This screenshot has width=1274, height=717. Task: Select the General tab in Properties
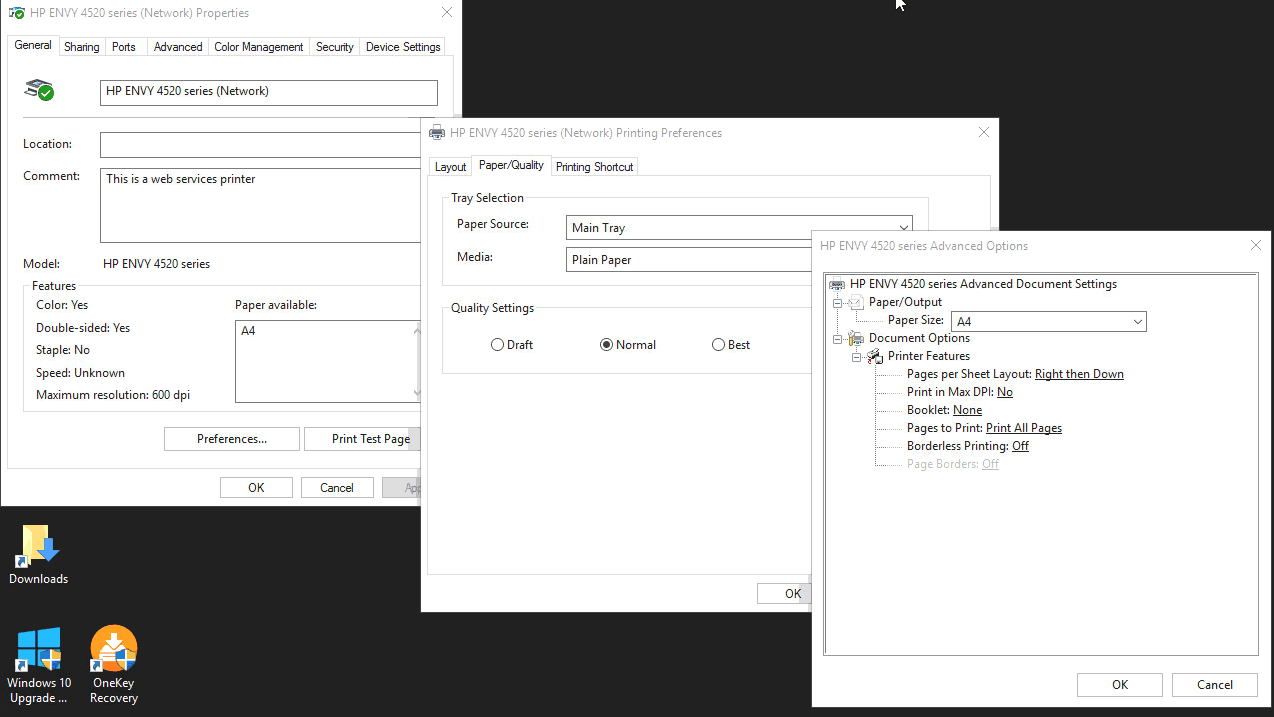33,45
